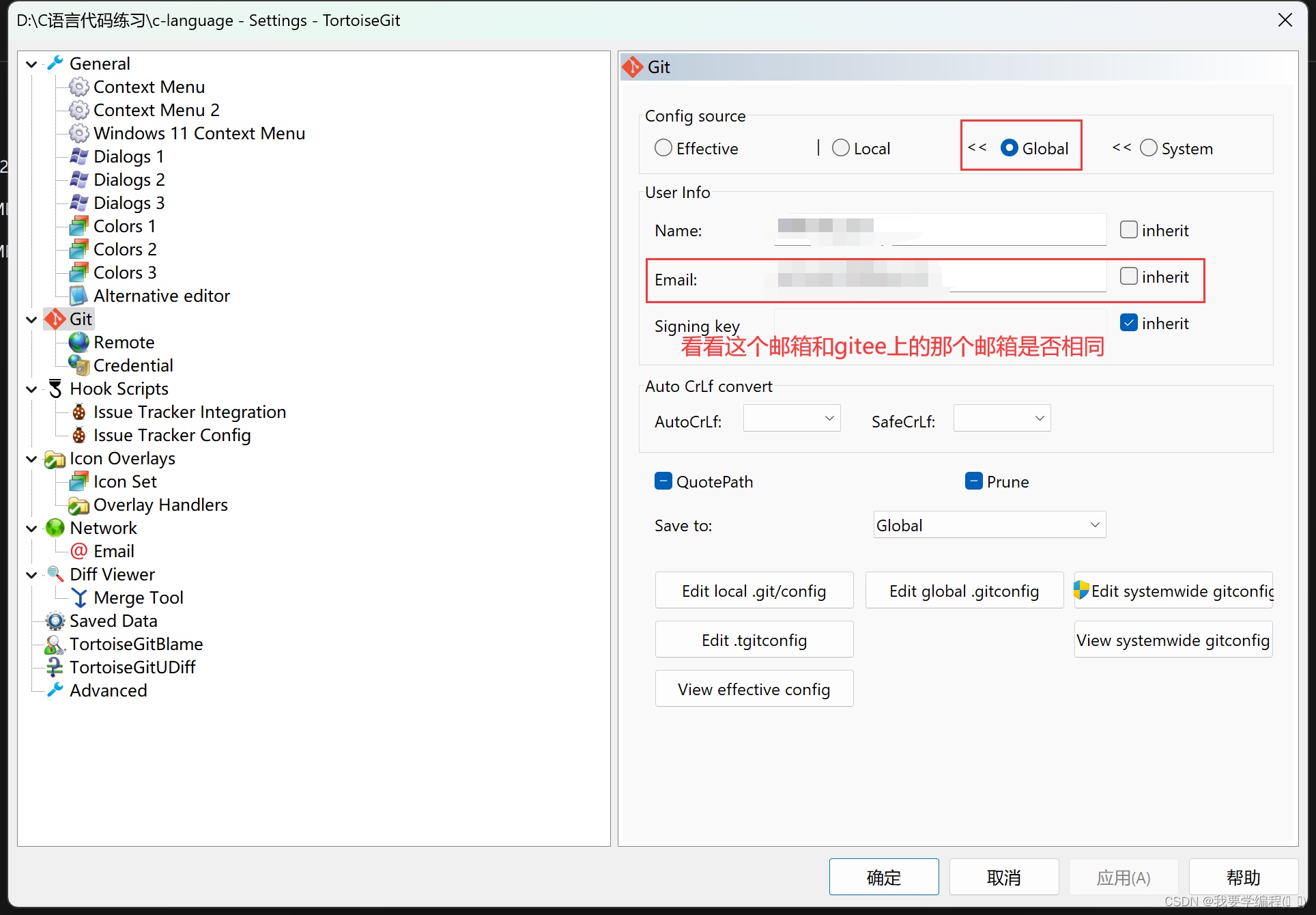Click the Colors 2 icon
Viewport: 1316px width, 915px height.
click(x=79, y=249)
